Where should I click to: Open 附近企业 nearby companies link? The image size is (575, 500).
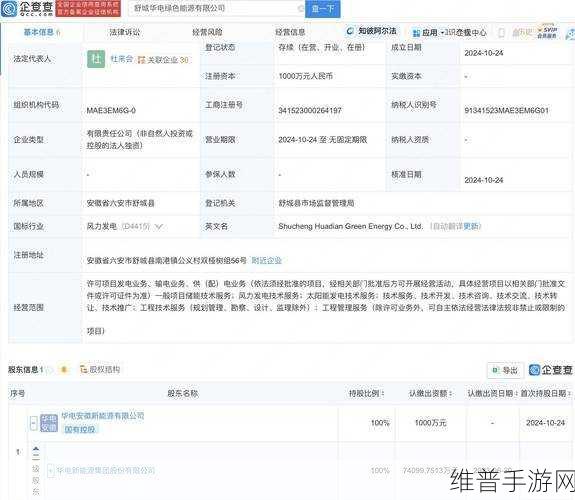pos(267,260)
